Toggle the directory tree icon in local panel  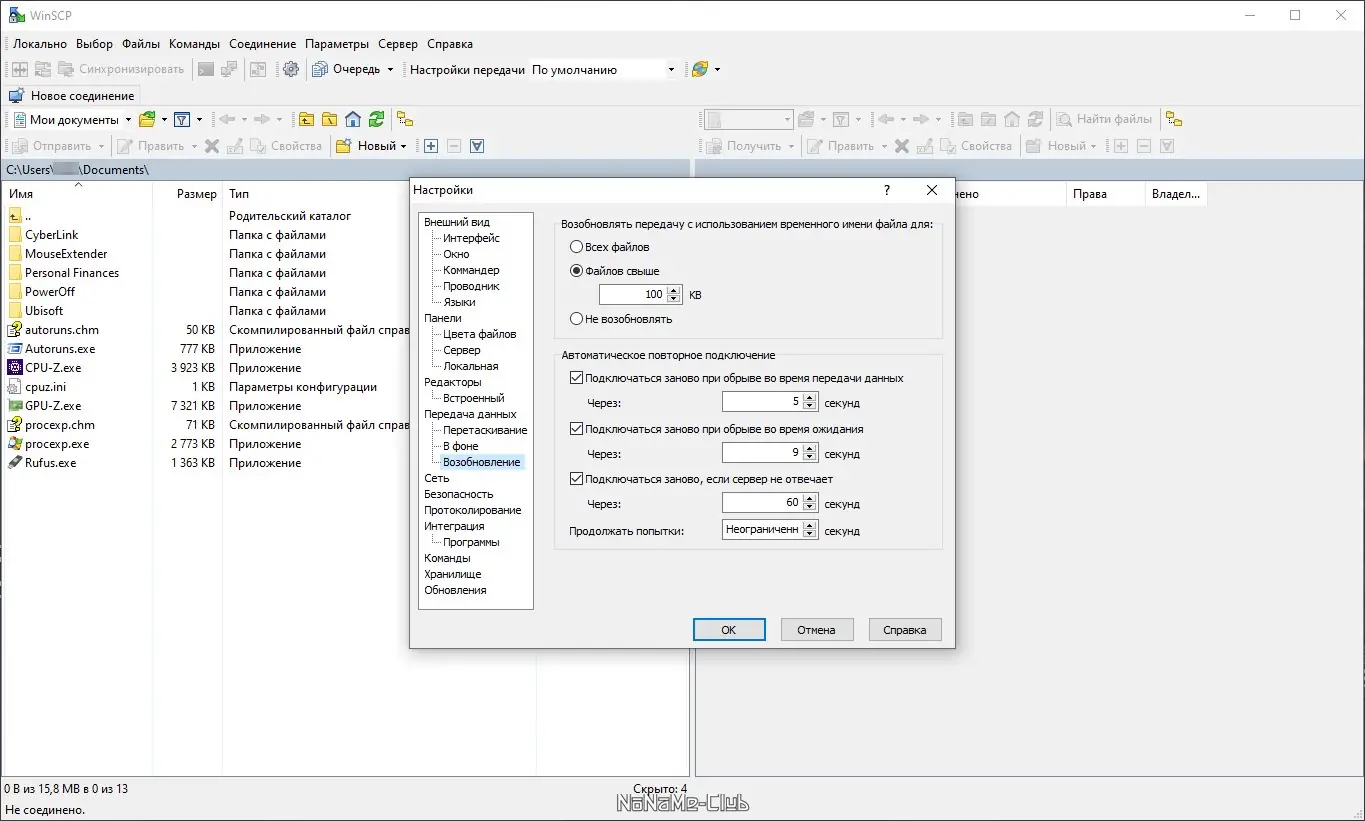405,119
